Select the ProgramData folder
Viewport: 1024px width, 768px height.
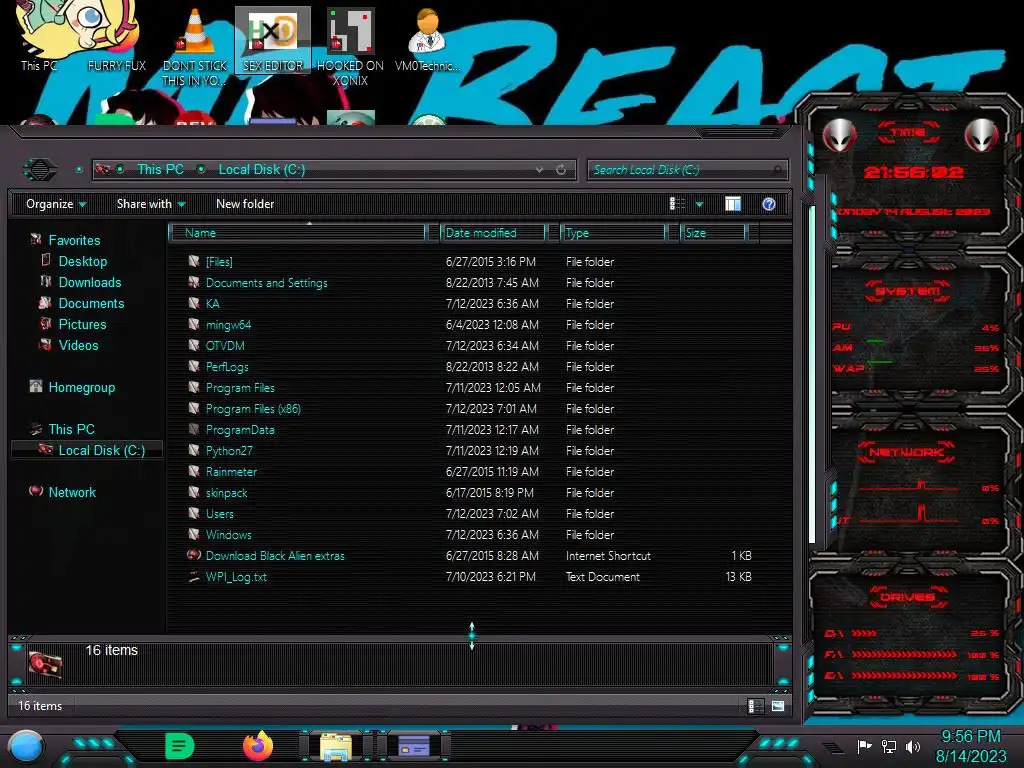[x=470, y=430]
